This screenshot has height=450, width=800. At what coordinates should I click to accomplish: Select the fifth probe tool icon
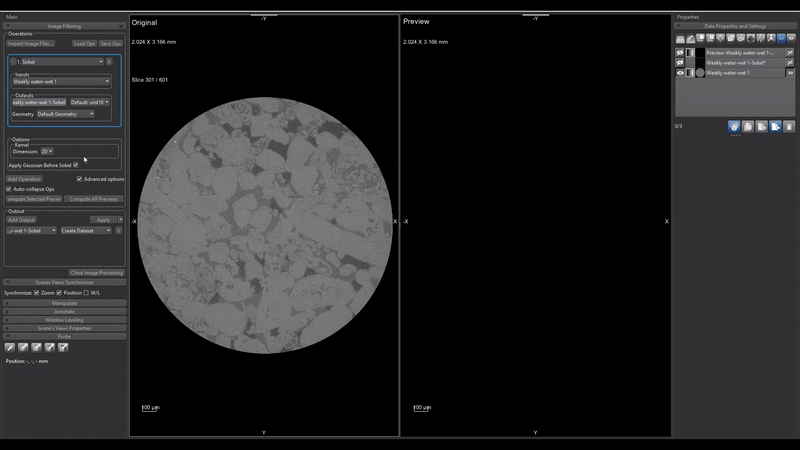pos(63,347)
